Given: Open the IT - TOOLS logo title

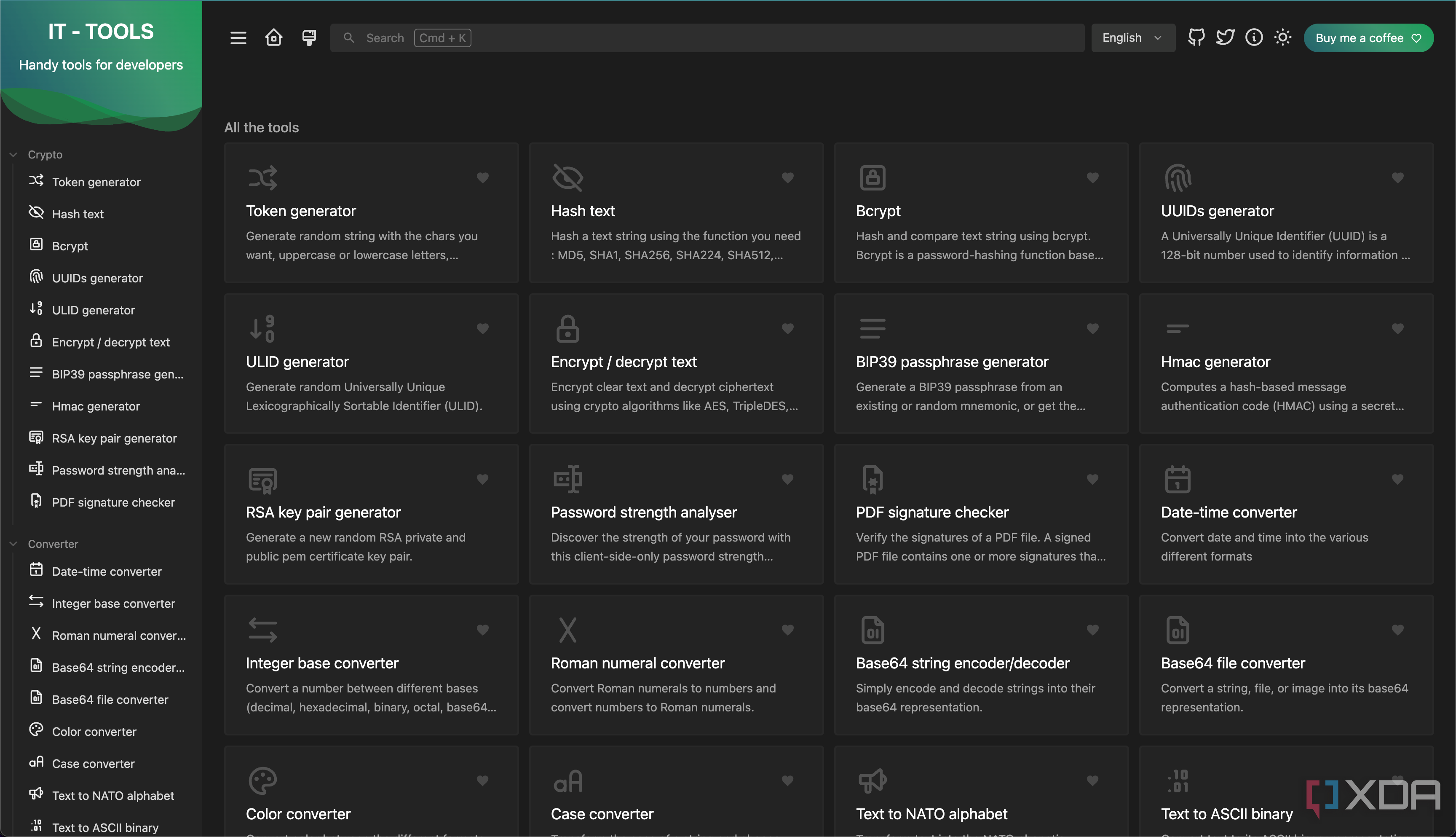Looking at the screenshot, I should [x=101, y=32].
